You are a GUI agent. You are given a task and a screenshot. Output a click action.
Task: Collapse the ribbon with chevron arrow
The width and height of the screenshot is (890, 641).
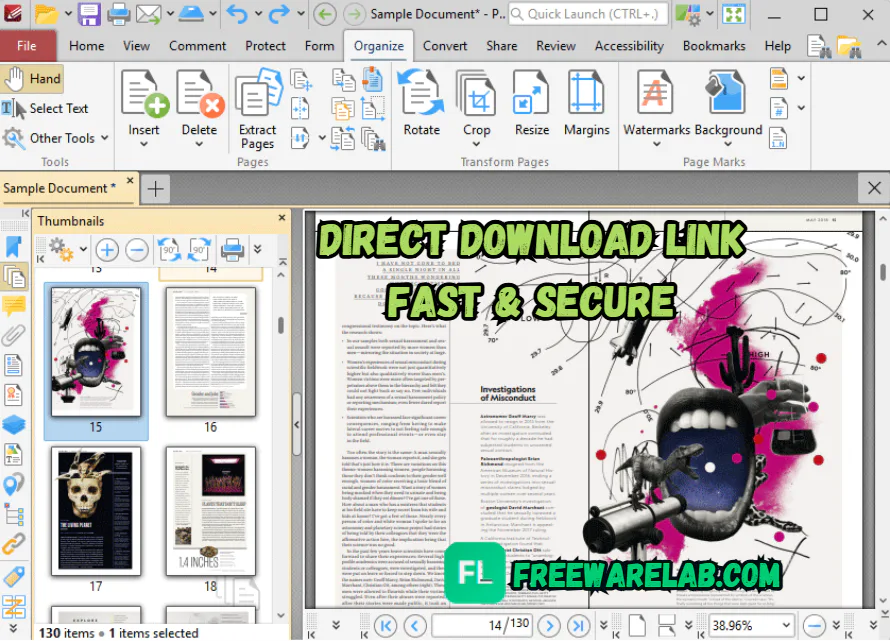[x=881, y=44]
